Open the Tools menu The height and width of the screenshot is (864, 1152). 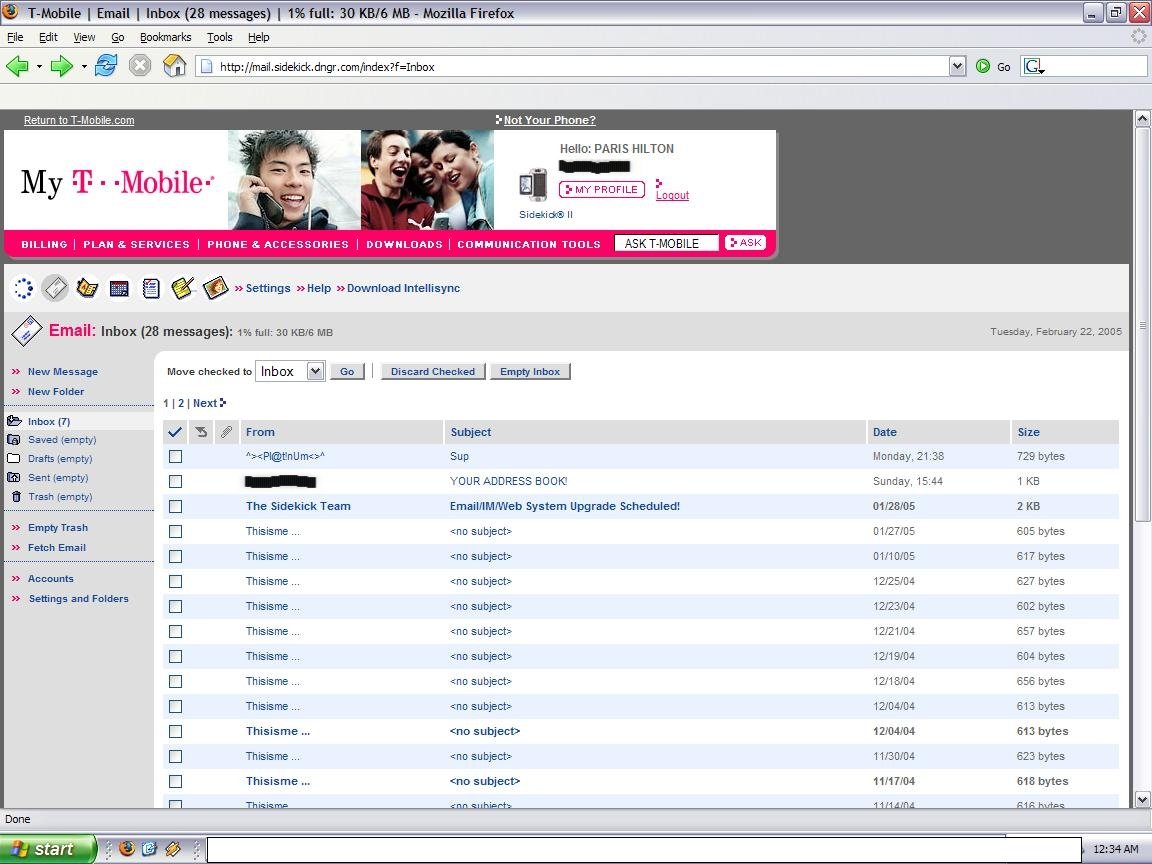point(219,37)
